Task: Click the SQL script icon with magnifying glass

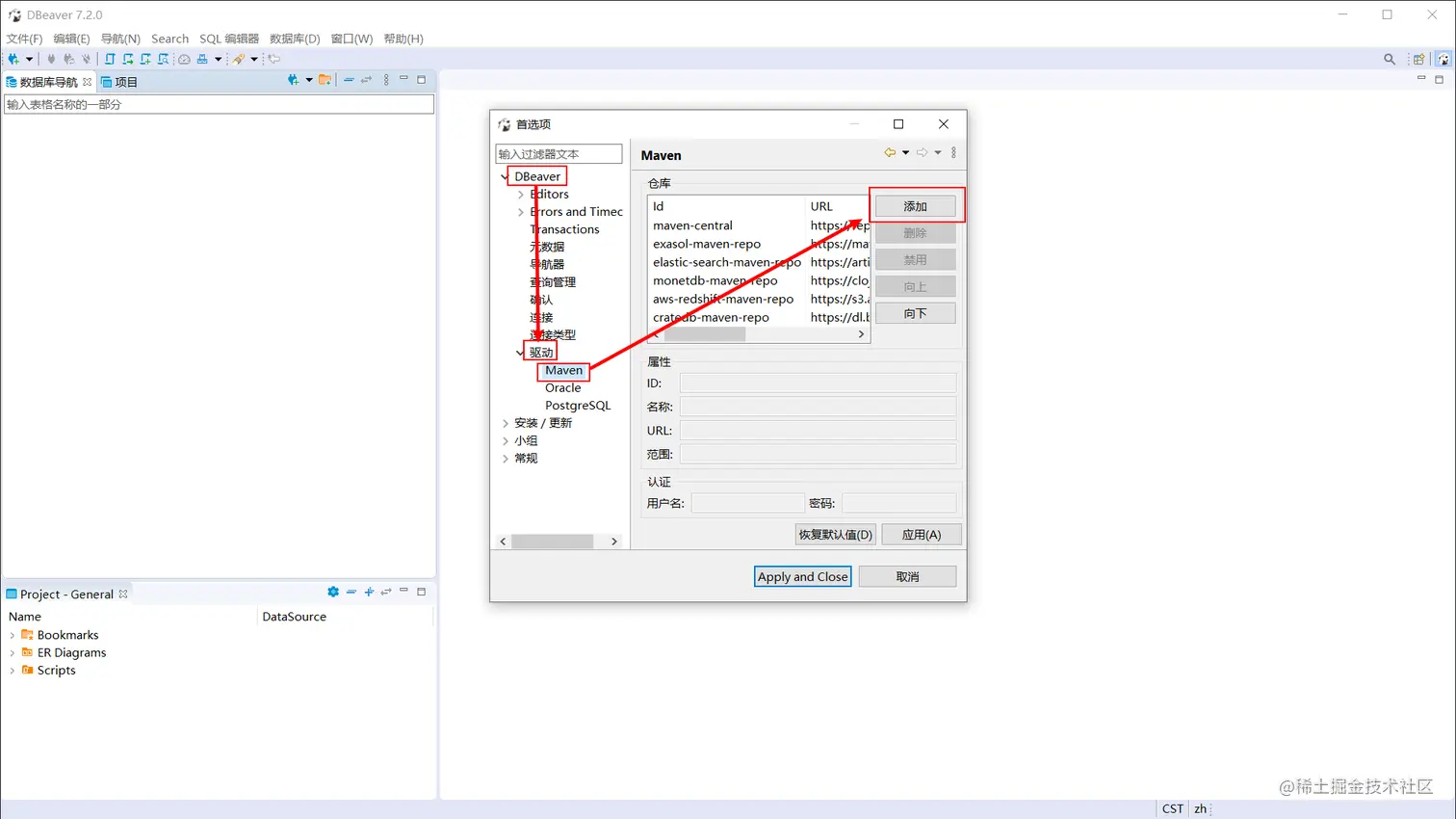Action: (163, 59)
